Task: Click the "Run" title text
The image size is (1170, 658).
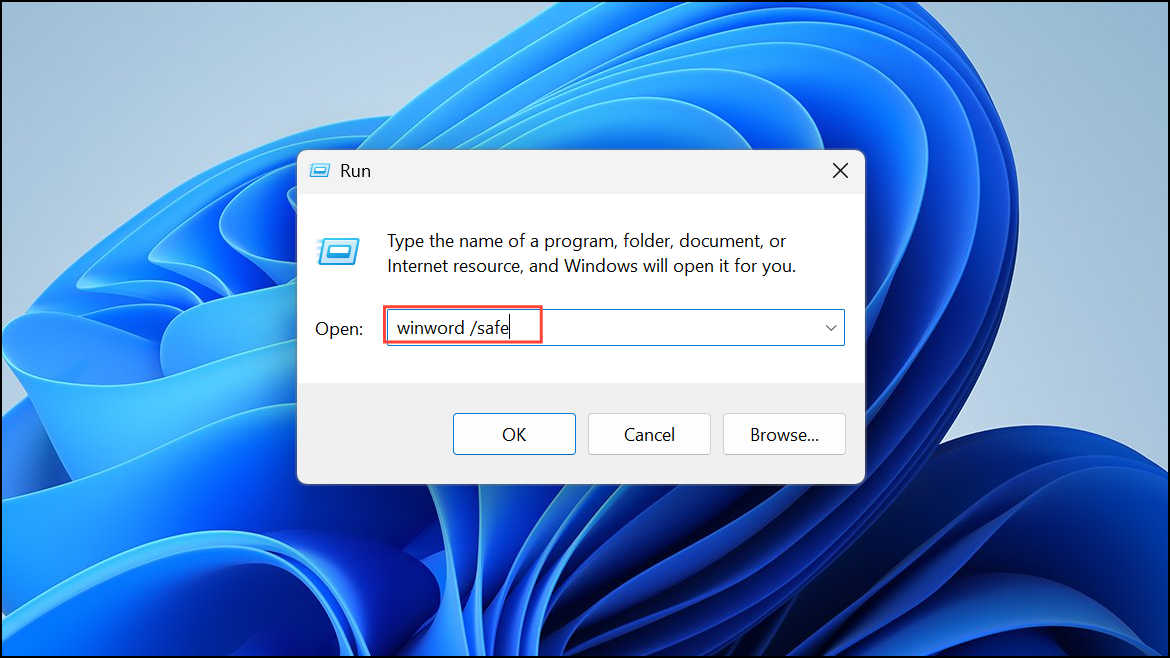Action: coord(355,171)
